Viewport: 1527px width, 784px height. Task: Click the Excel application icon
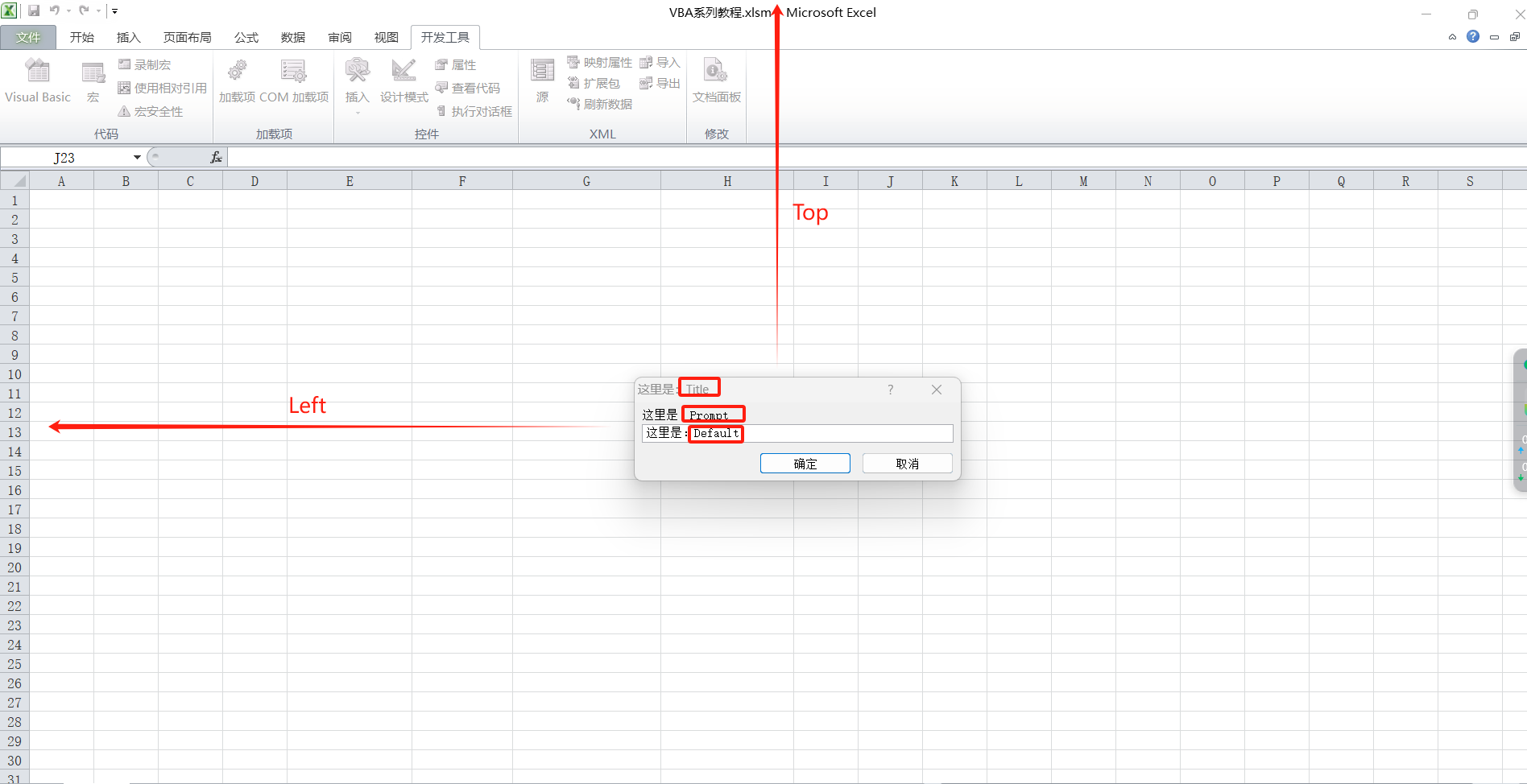coord(10,10)
